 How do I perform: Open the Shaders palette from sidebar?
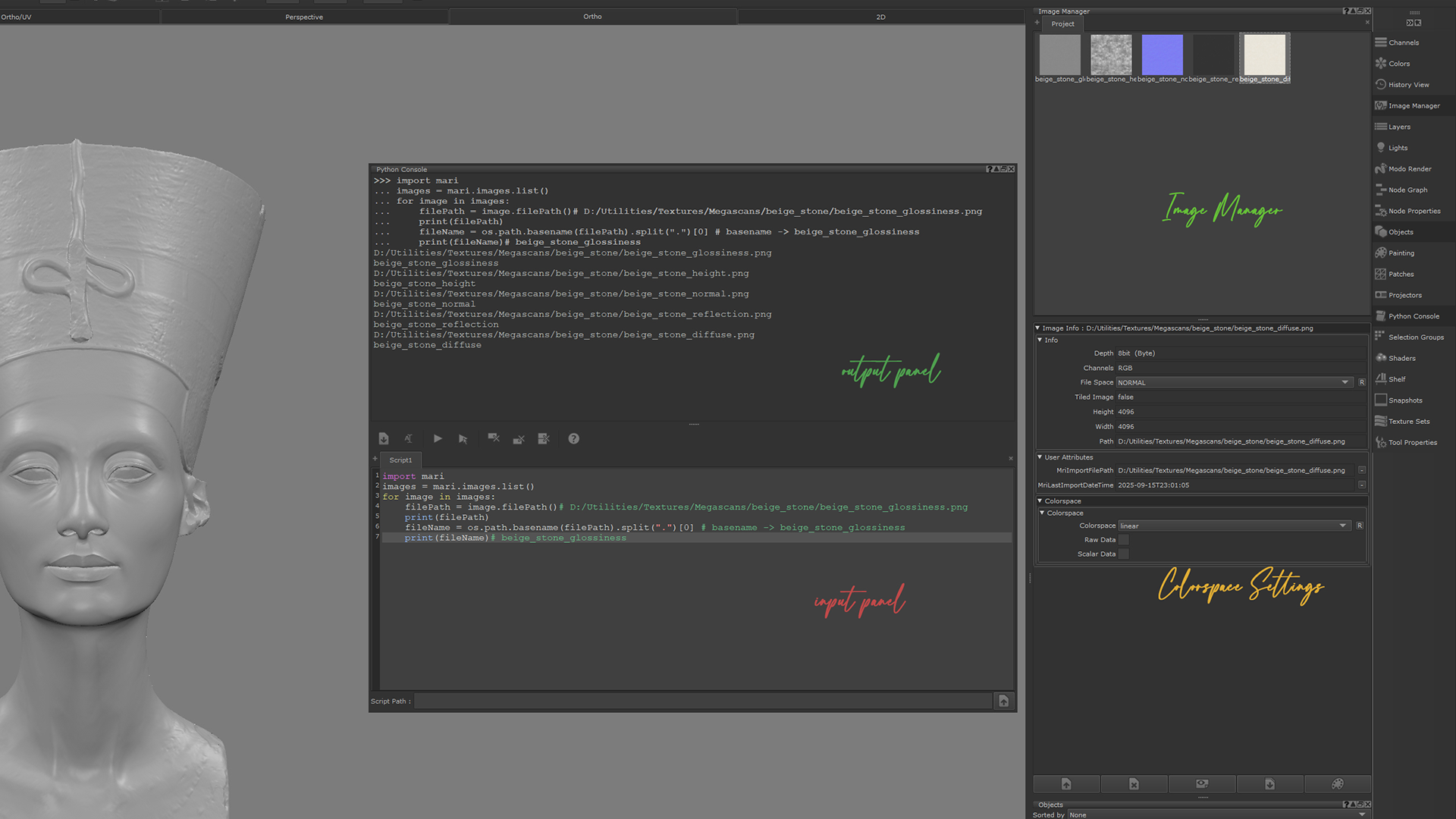coord(1401,358)
